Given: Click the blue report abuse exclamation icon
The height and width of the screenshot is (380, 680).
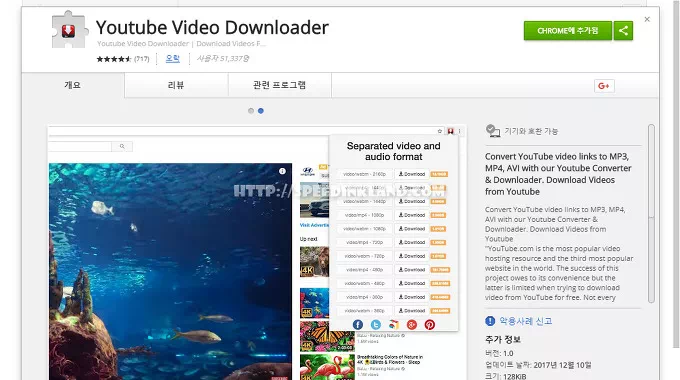Looking at the screenshot, I should 490,321.
